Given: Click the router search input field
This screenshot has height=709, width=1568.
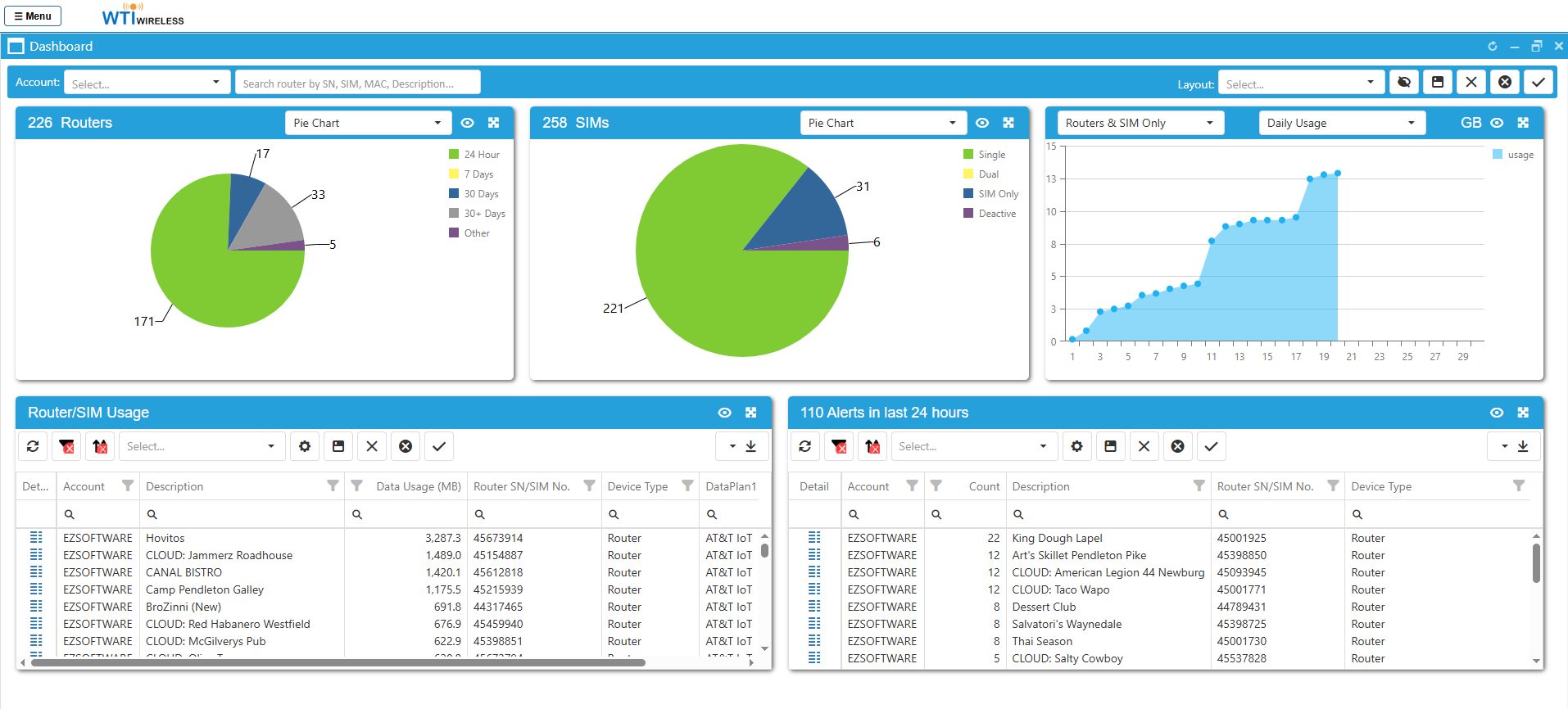Looking at the screenshot, I should 358,83.
